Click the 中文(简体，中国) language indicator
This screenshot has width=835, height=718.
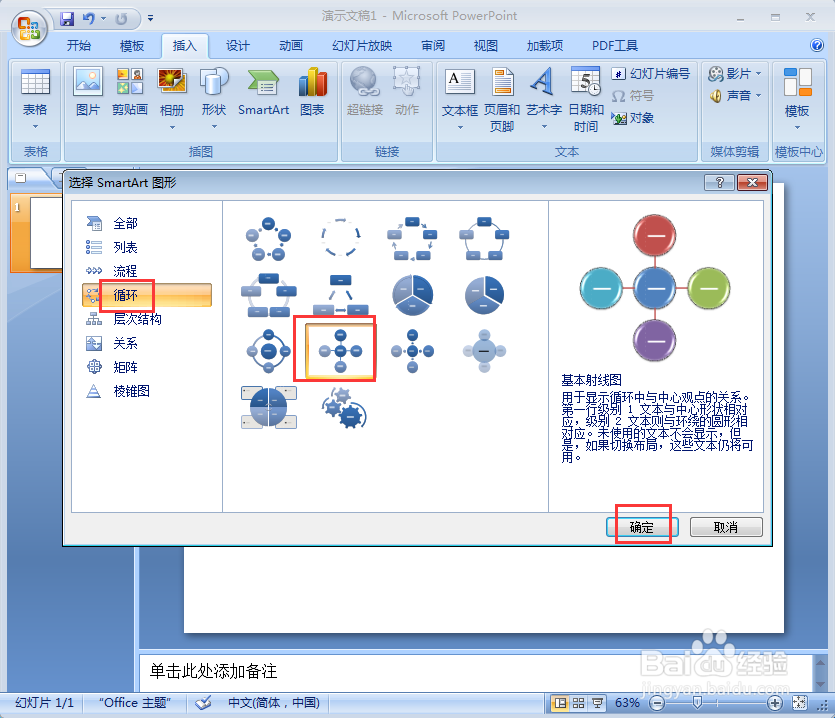pos(274,703)
